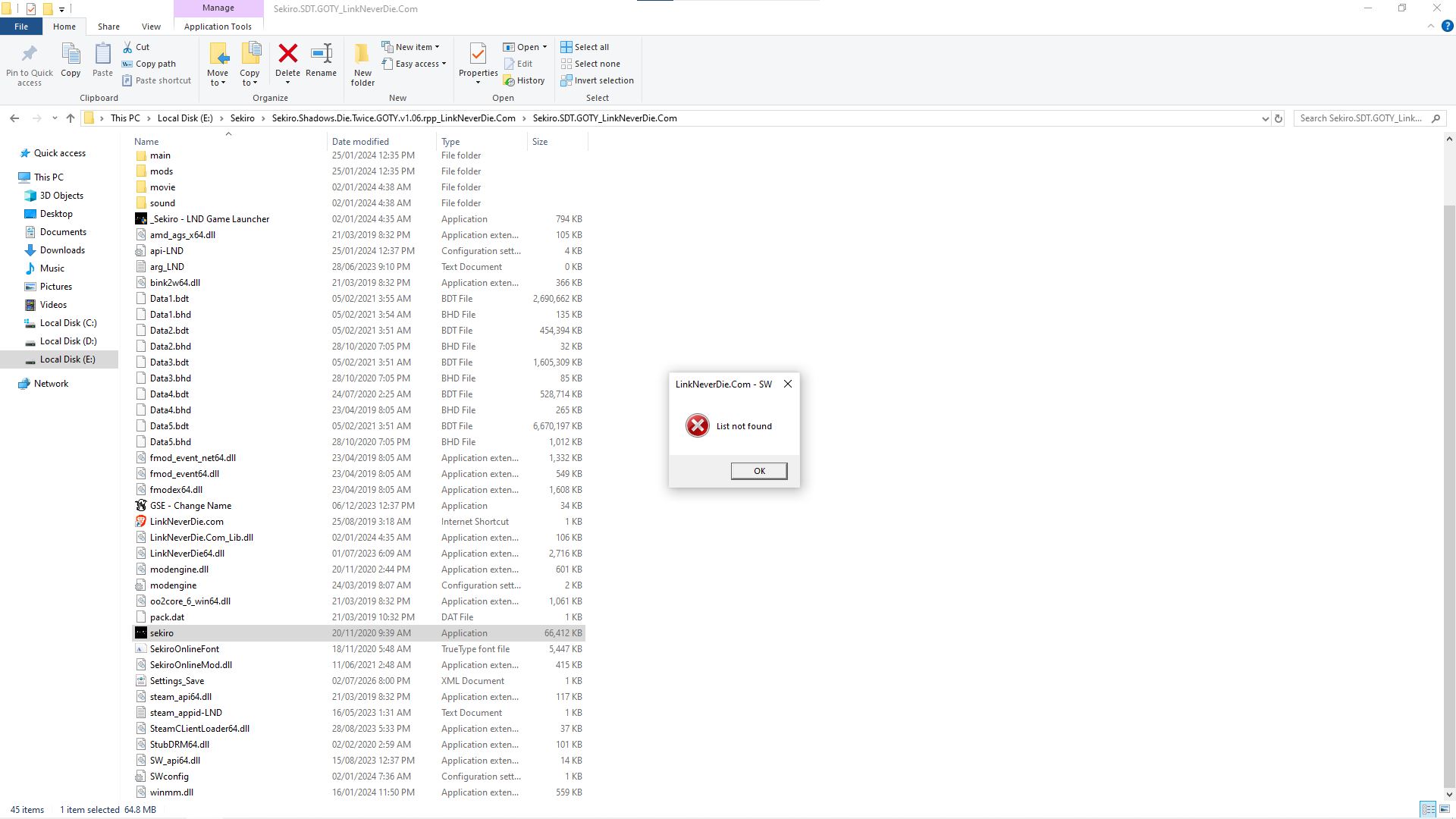Select _Sekiro - LND Game Launcher application
The image size is (1456, 819).
point(209,219)
